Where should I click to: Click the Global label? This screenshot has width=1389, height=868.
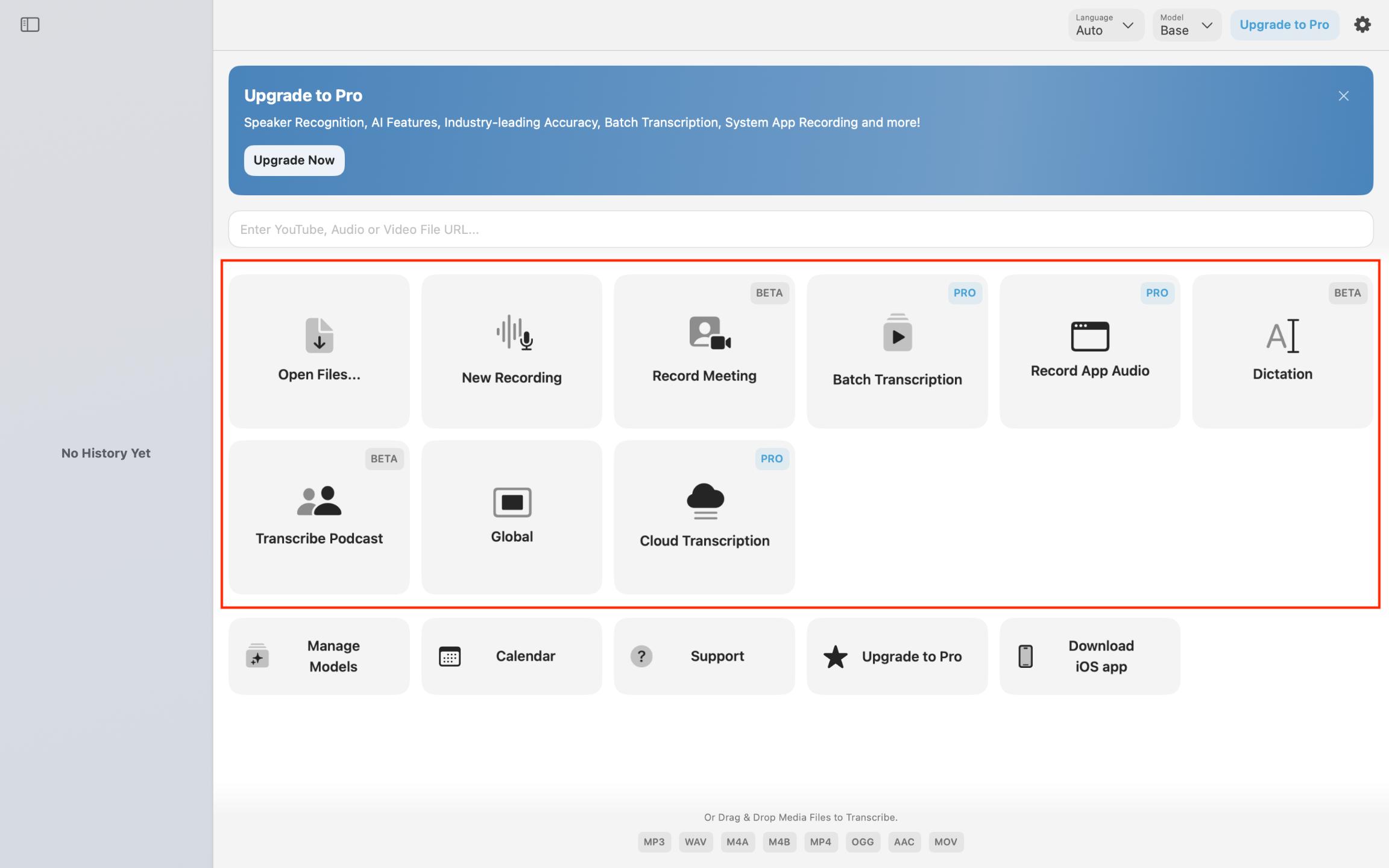[x=512, y=537]
